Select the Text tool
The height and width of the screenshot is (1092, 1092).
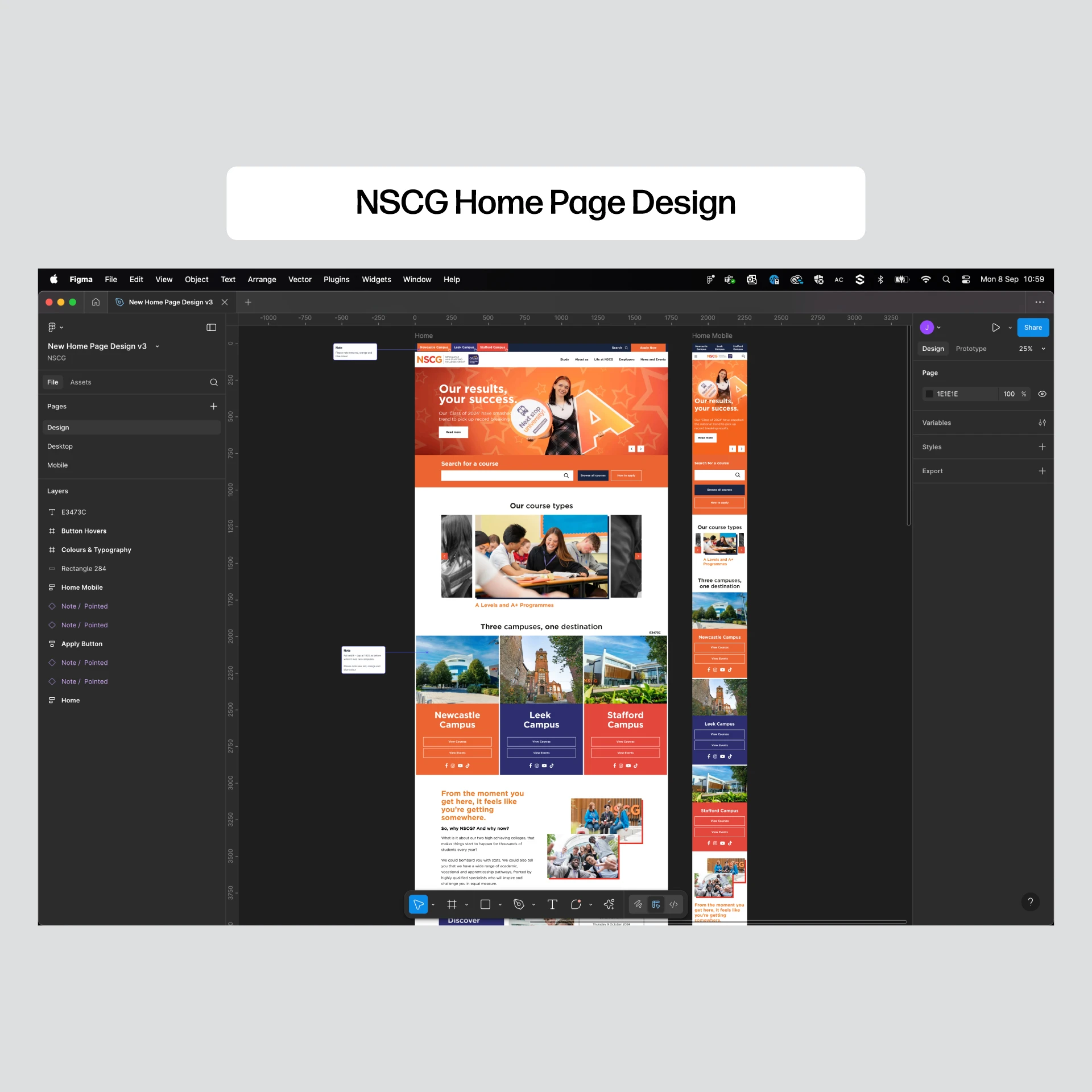click(552, 904)
